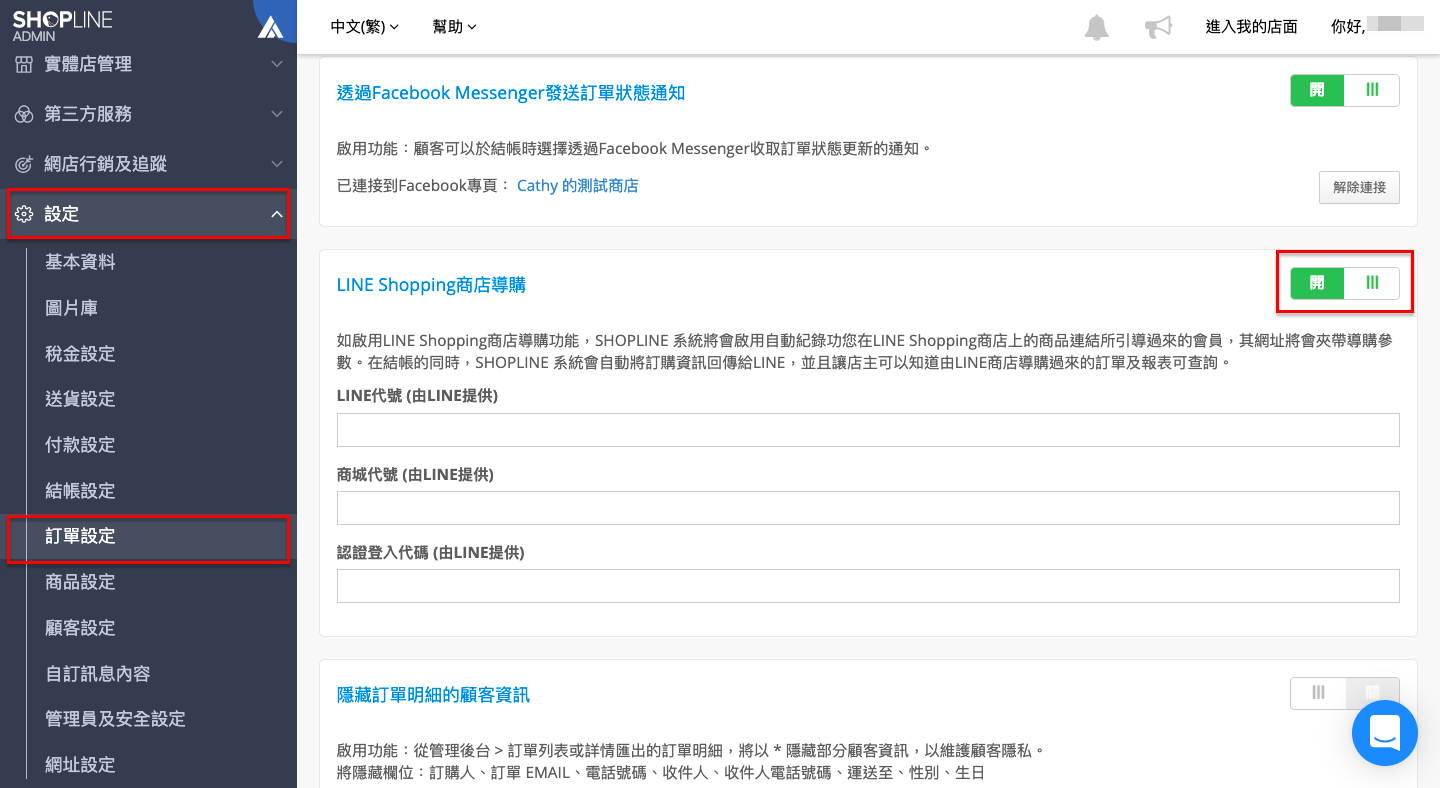Image resolution: width=1440 pixels, height=788 pixels.
Task: Open 商品設定 page
Action: [81, 582]
